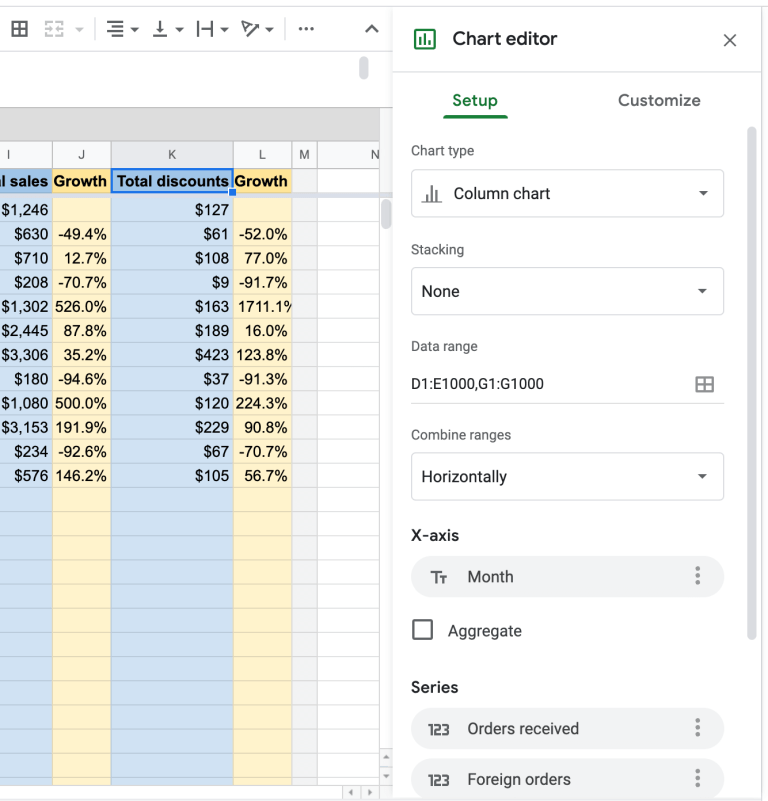Viewport: 768px width, 801px height.
Task: Open the Combine ranges dropdown
Action: [567, 476]
